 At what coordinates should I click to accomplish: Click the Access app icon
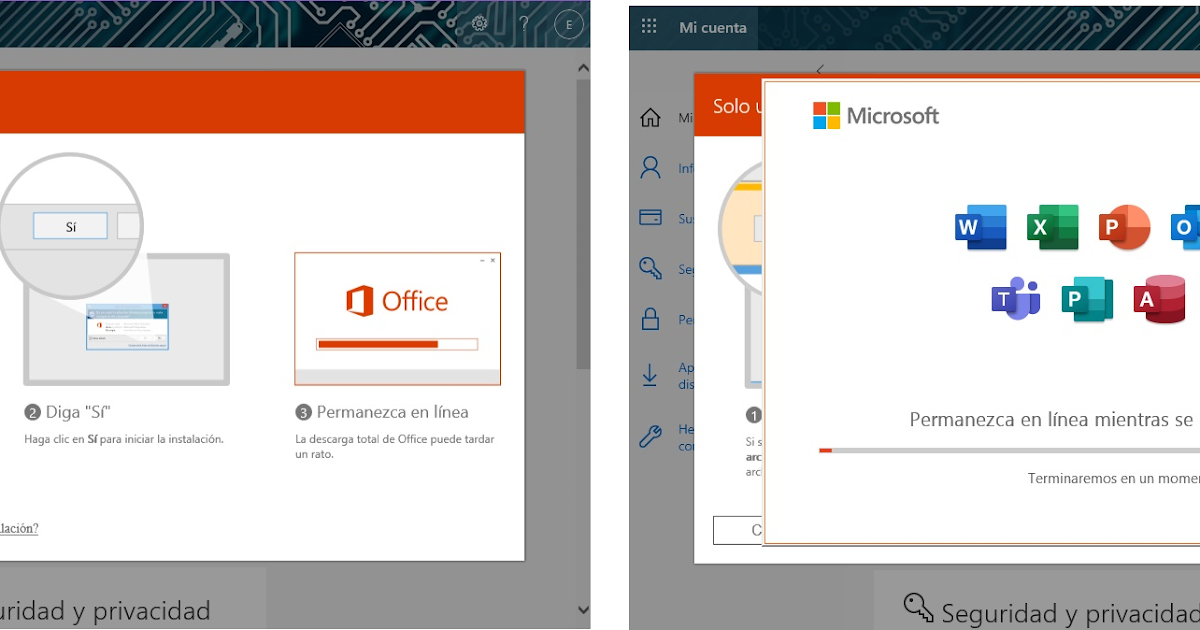point(1159,300)
